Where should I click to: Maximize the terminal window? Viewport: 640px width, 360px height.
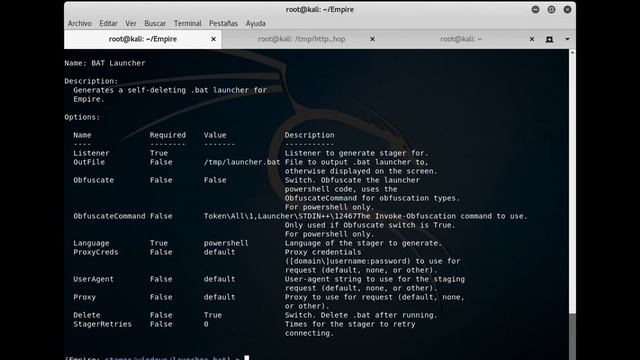(x=551, y=9)
